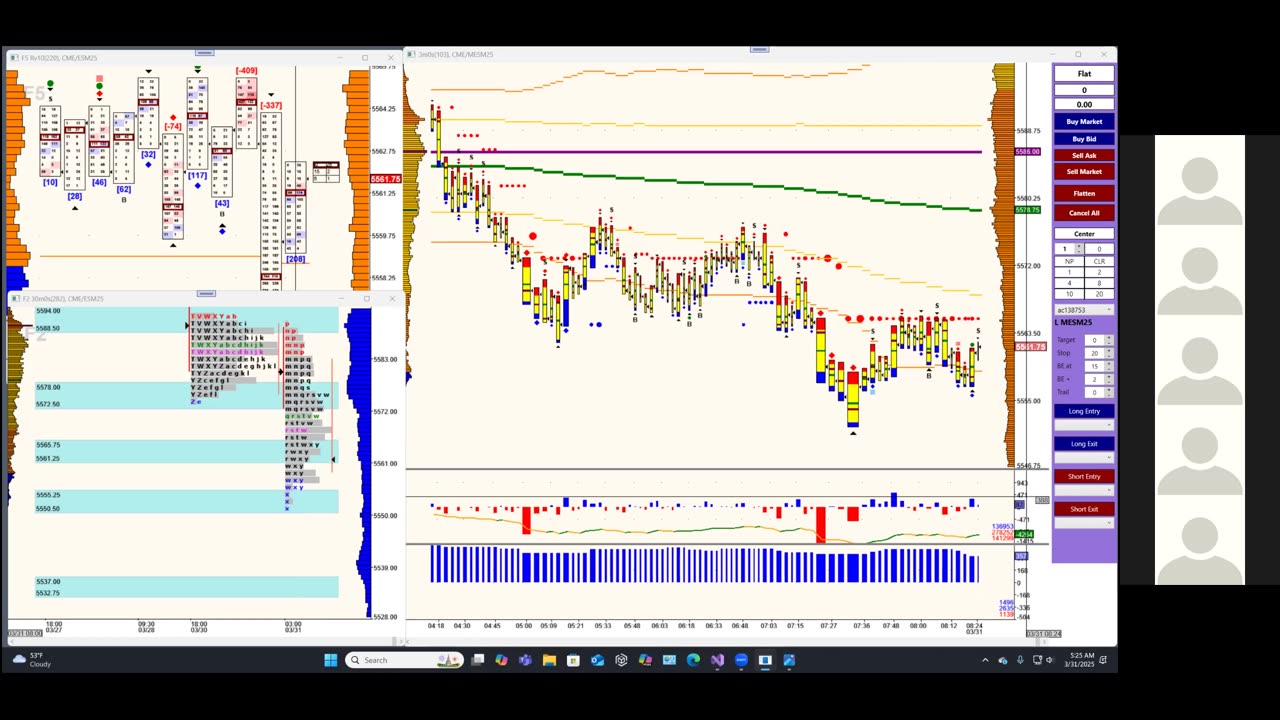Viewport: 1280px width, 720px height.
Task: Launch Microsoft Teams from the taskbar
Action: pyautogui.click(x=525, y=660)
